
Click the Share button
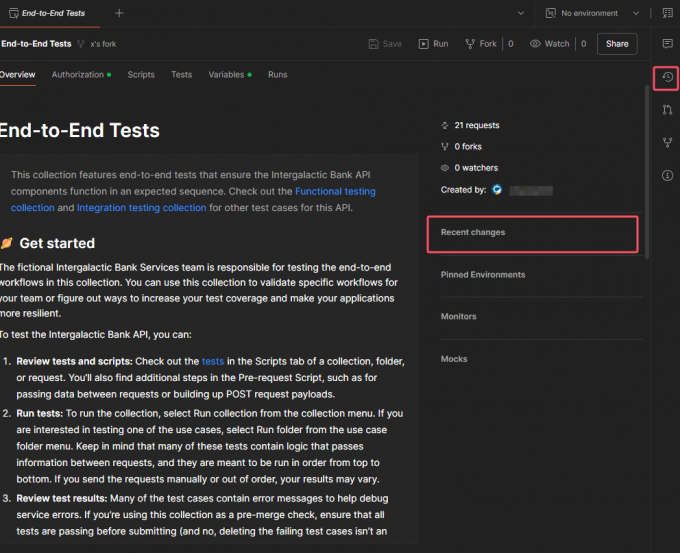617,44
